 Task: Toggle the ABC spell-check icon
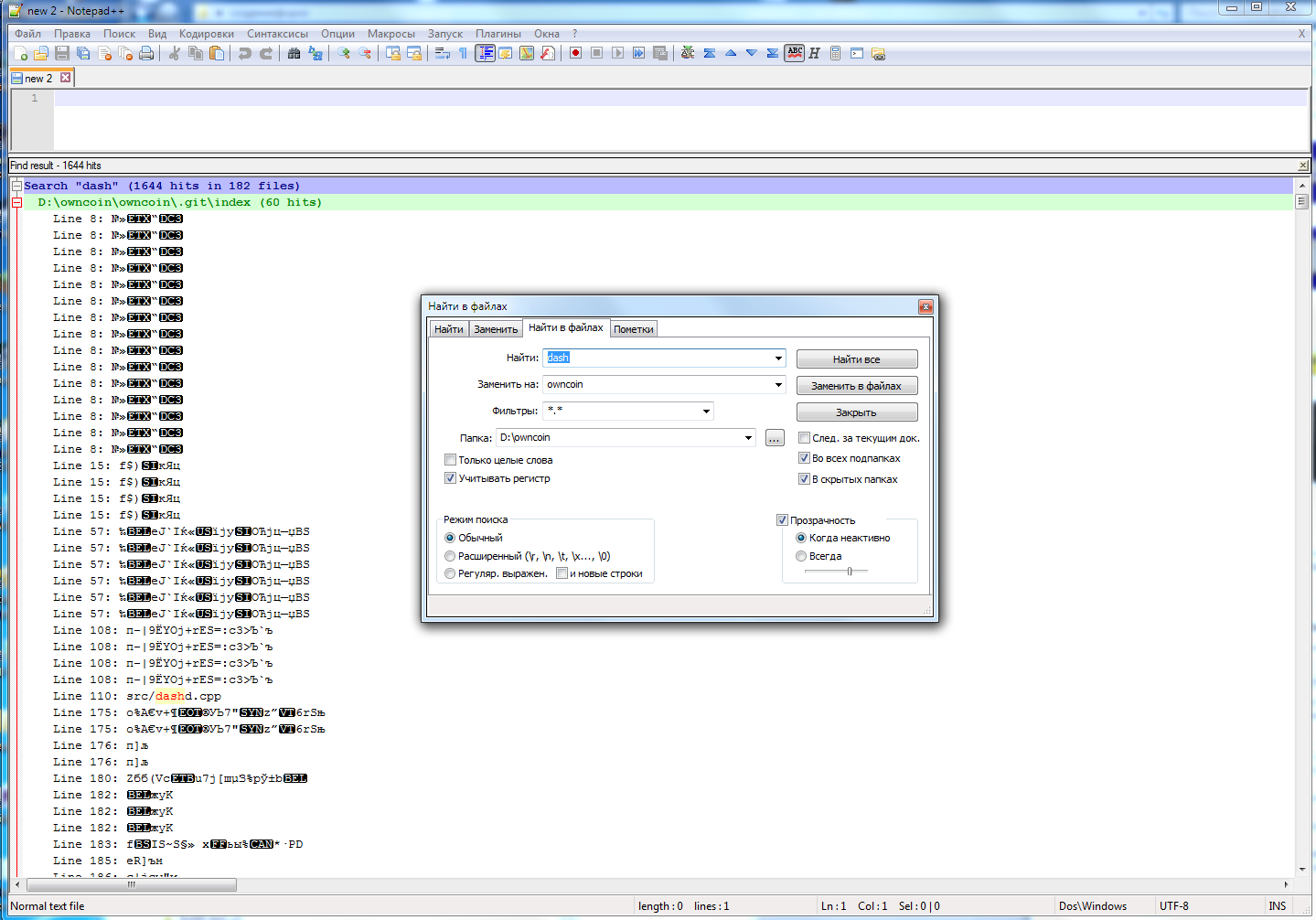tap(794, 54)
